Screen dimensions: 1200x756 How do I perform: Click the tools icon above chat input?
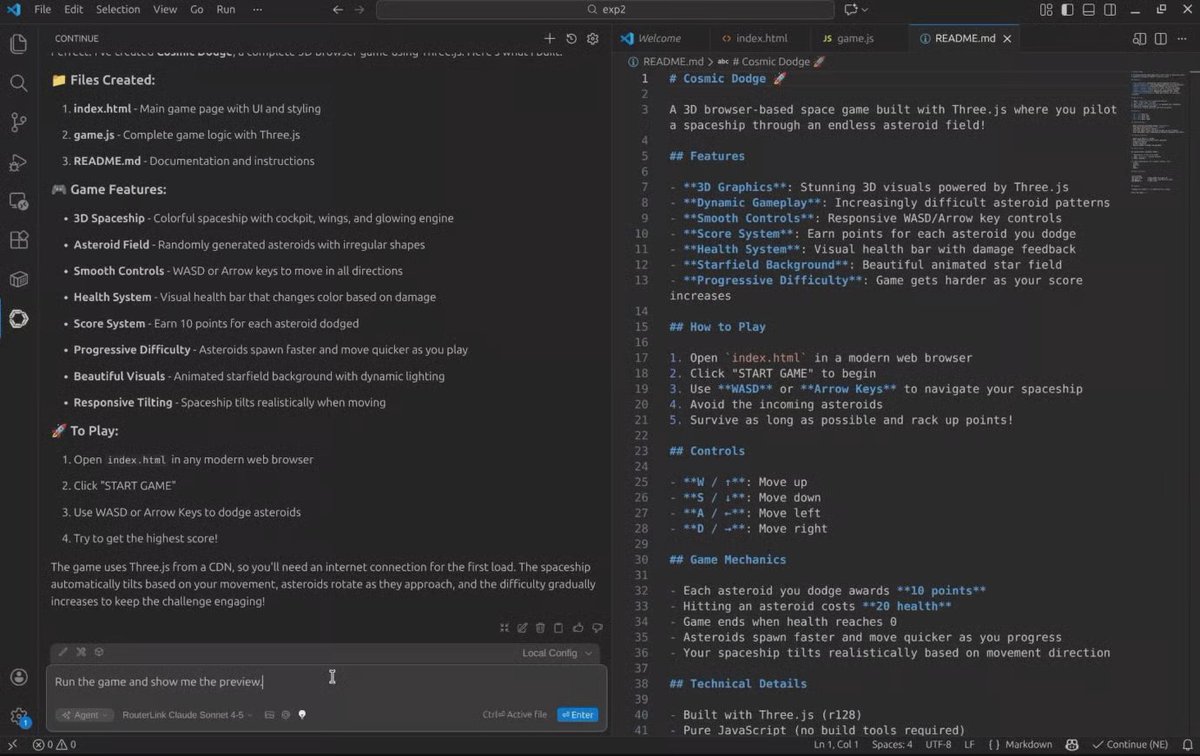tap(81, 652)
